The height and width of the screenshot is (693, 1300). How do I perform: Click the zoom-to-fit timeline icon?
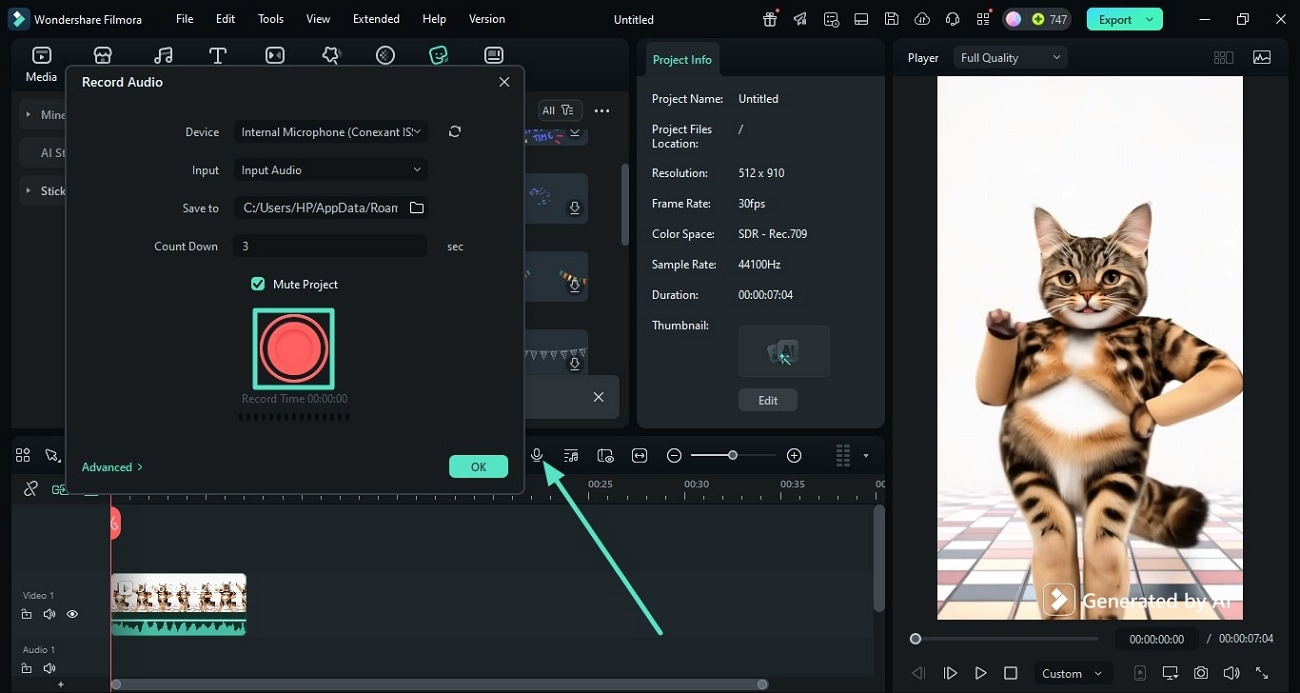(x=640, y=455)
